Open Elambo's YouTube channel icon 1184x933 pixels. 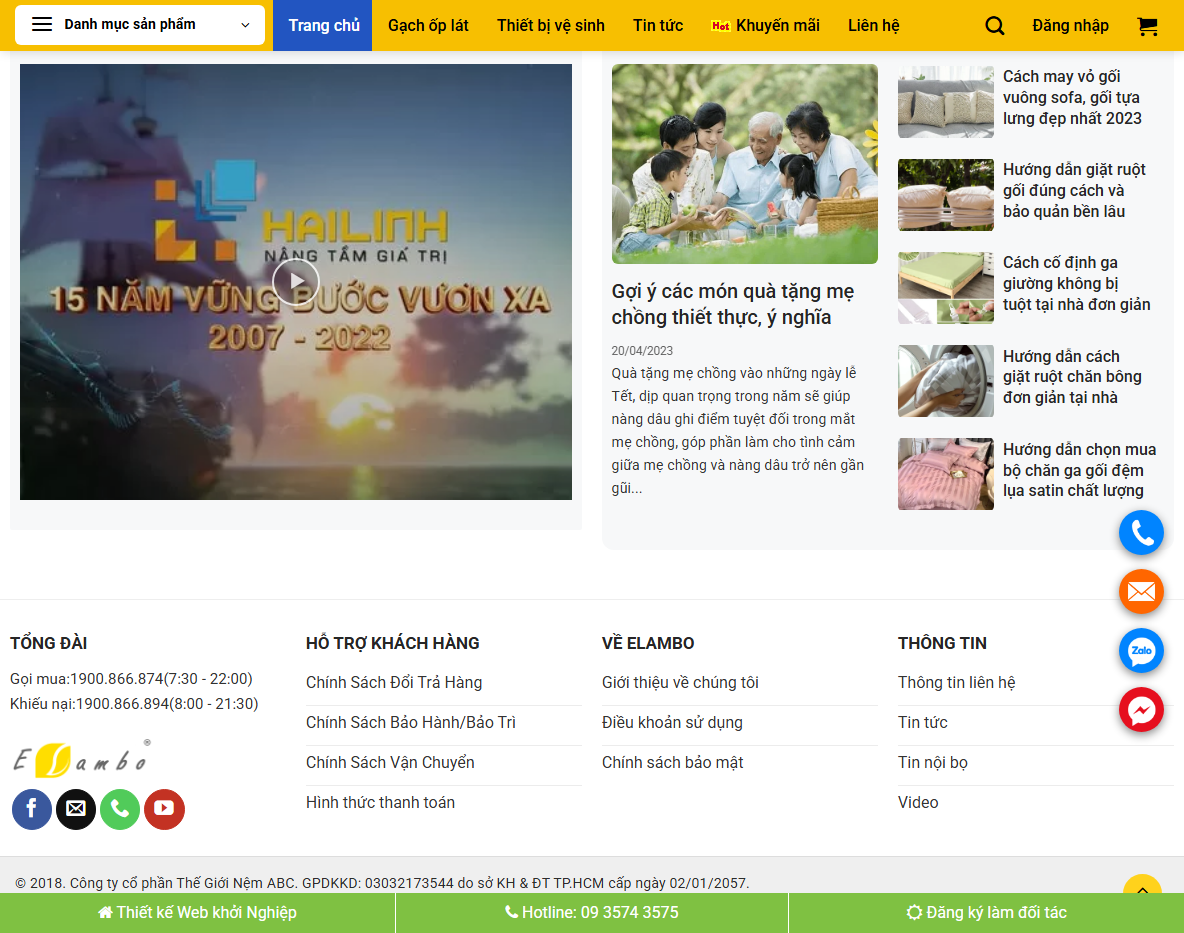point(164,809)
